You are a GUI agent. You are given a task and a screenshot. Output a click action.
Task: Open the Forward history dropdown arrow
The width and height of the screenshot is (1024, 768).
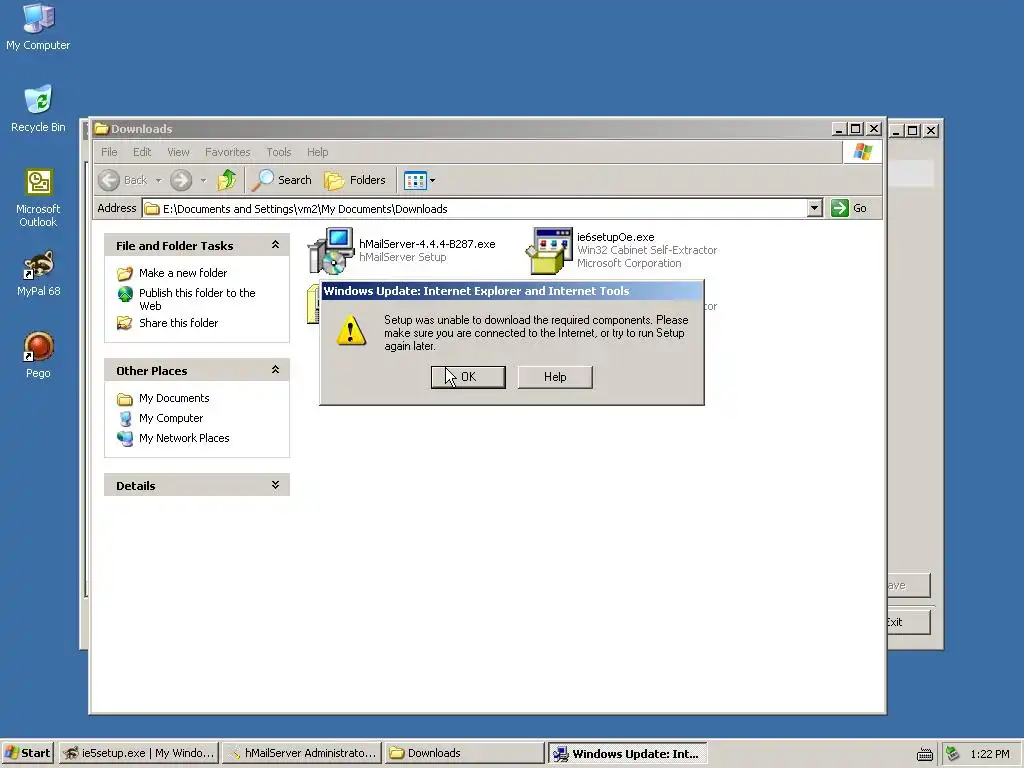point(203,180)
